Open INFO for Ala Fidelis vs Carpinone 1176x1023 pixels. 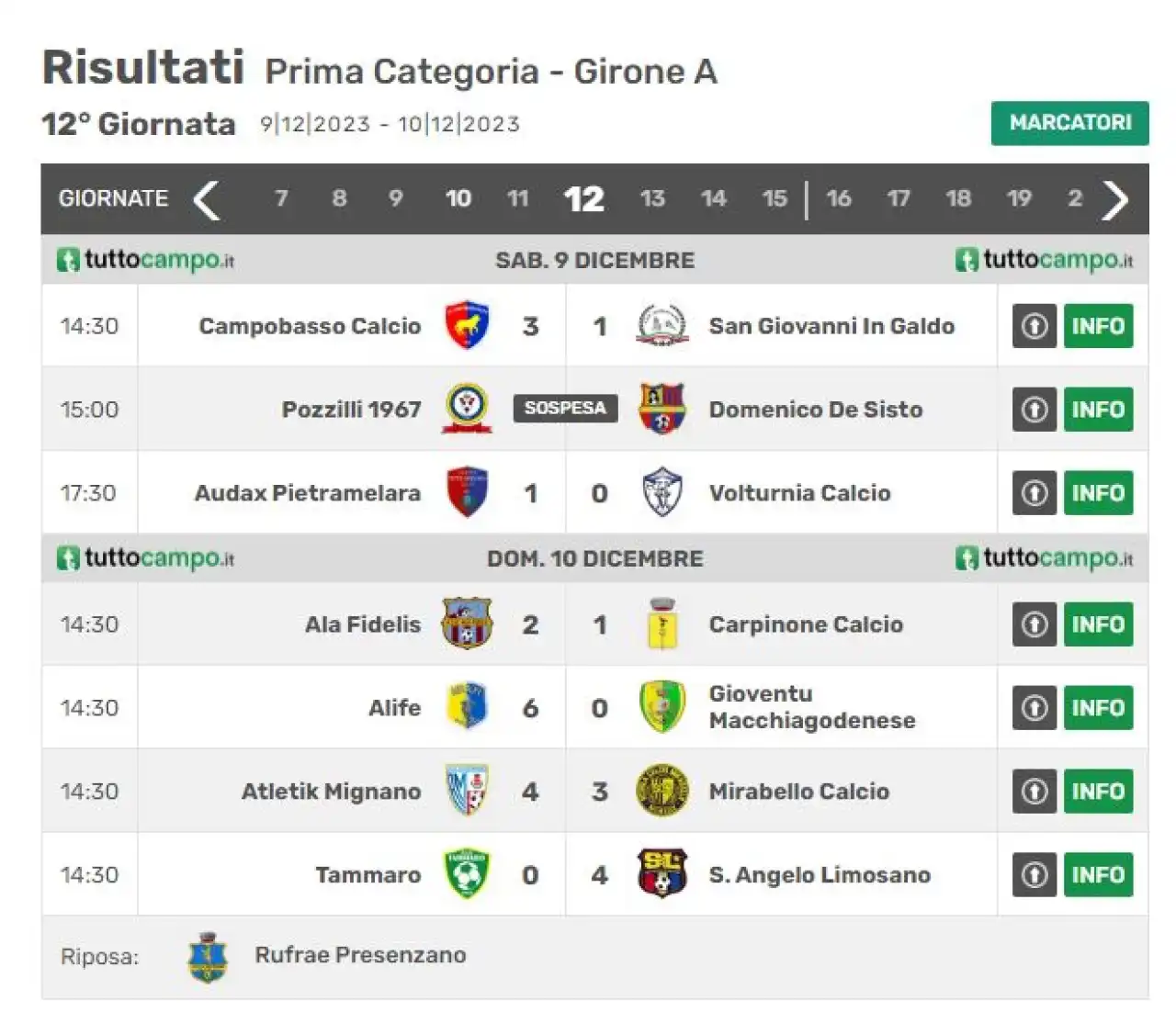click(1098, 624)
